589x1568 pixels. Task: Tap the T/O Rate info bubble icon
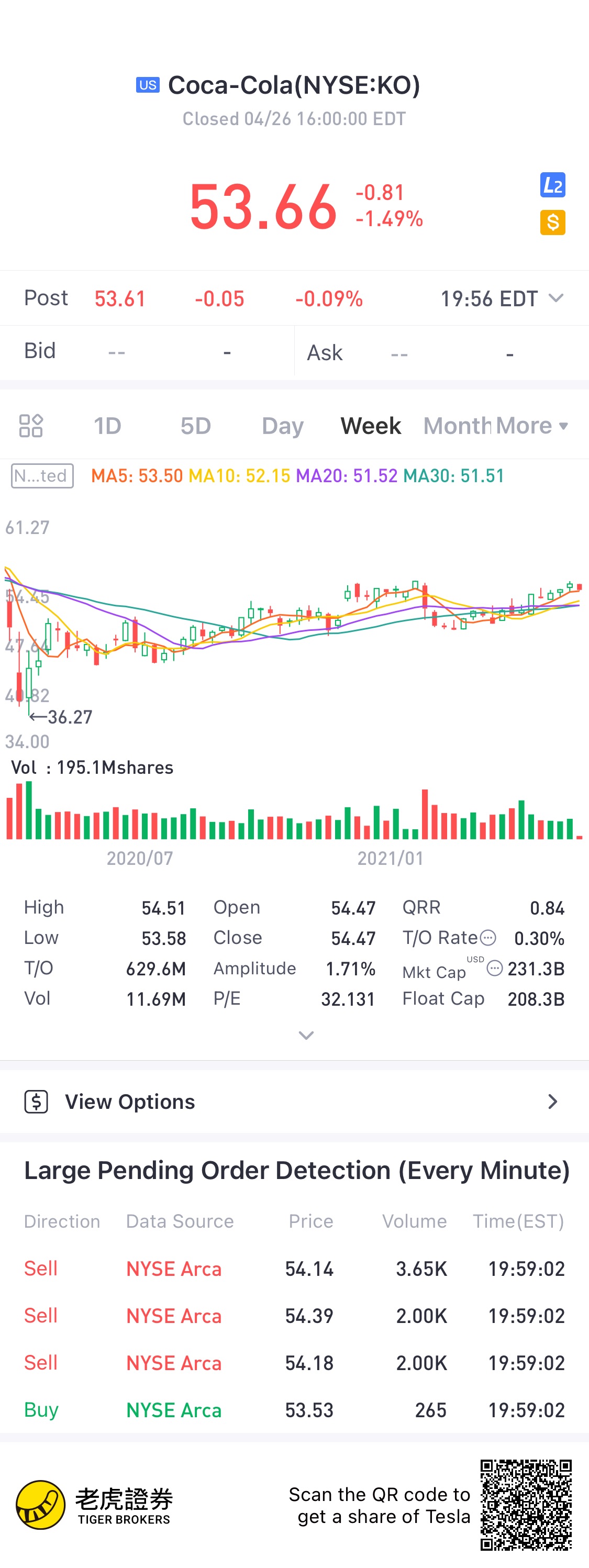click(488, 937)
